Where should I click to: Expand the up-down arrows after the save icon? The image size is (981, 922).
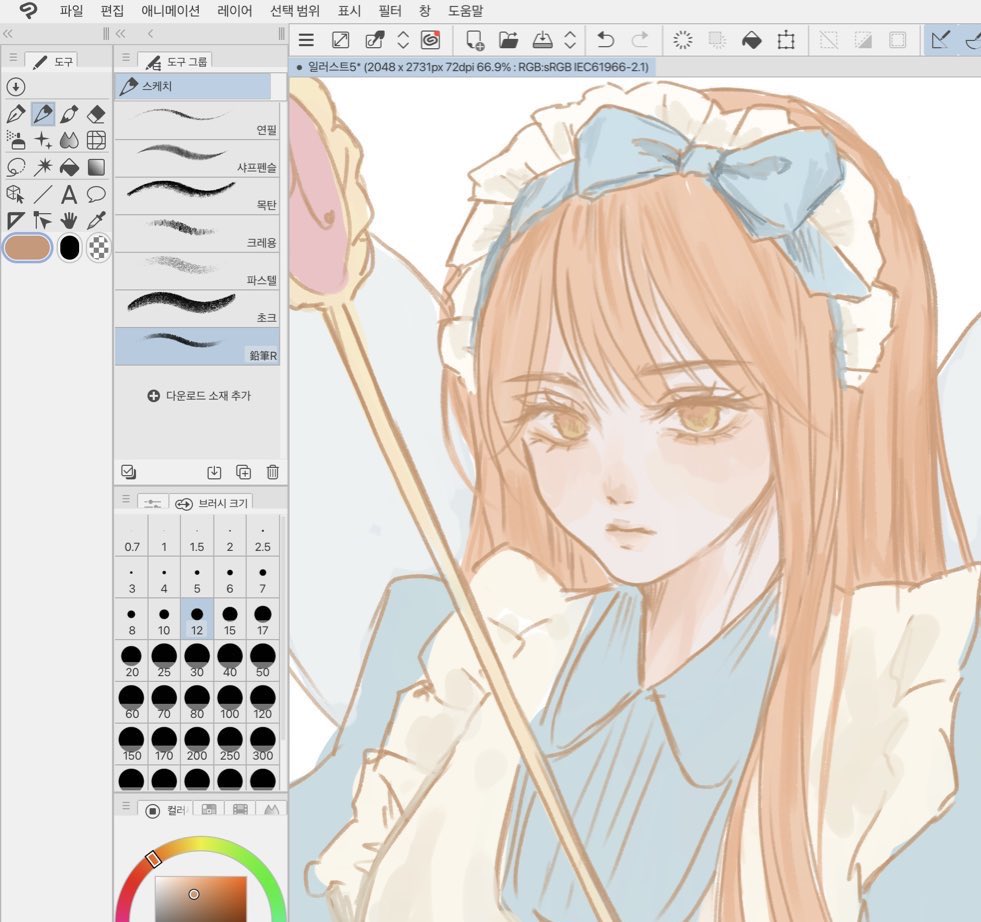[570, 40]
